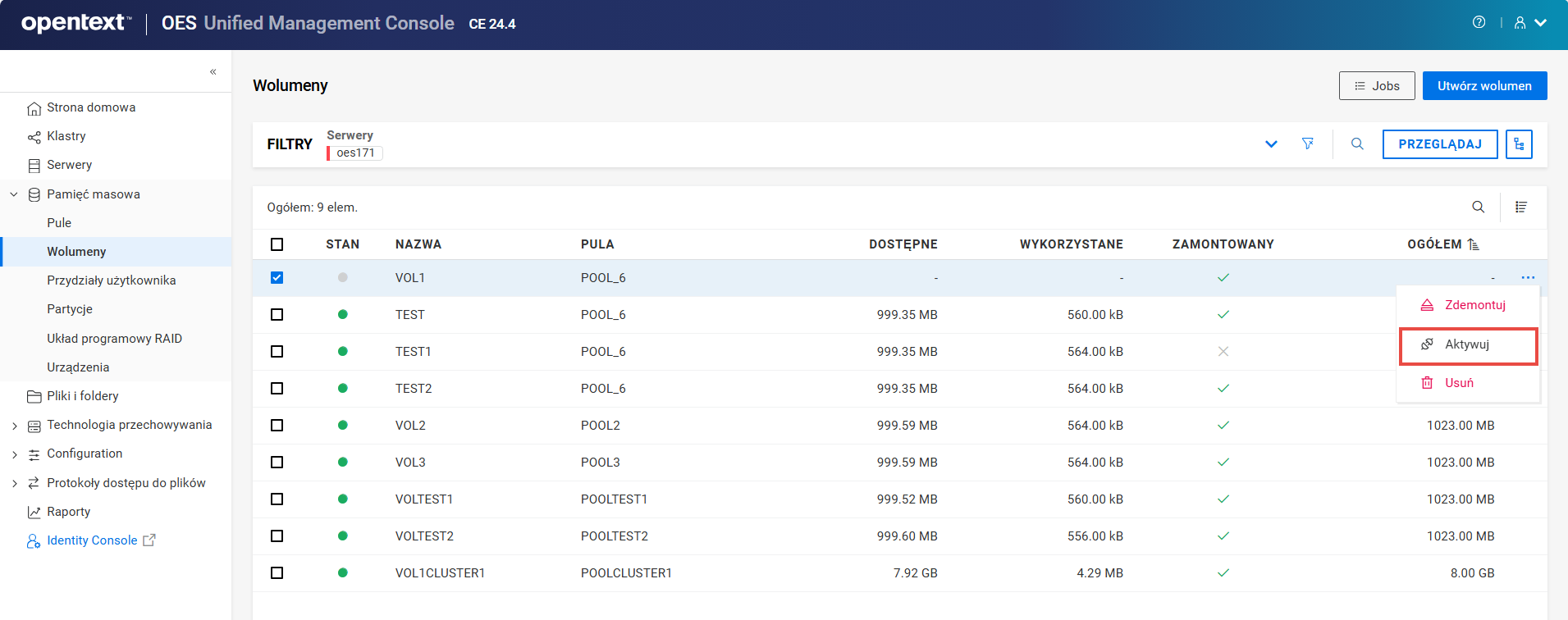Click the filter funnel icon
Viewport: 1568px width, 620px height.
1307,144
